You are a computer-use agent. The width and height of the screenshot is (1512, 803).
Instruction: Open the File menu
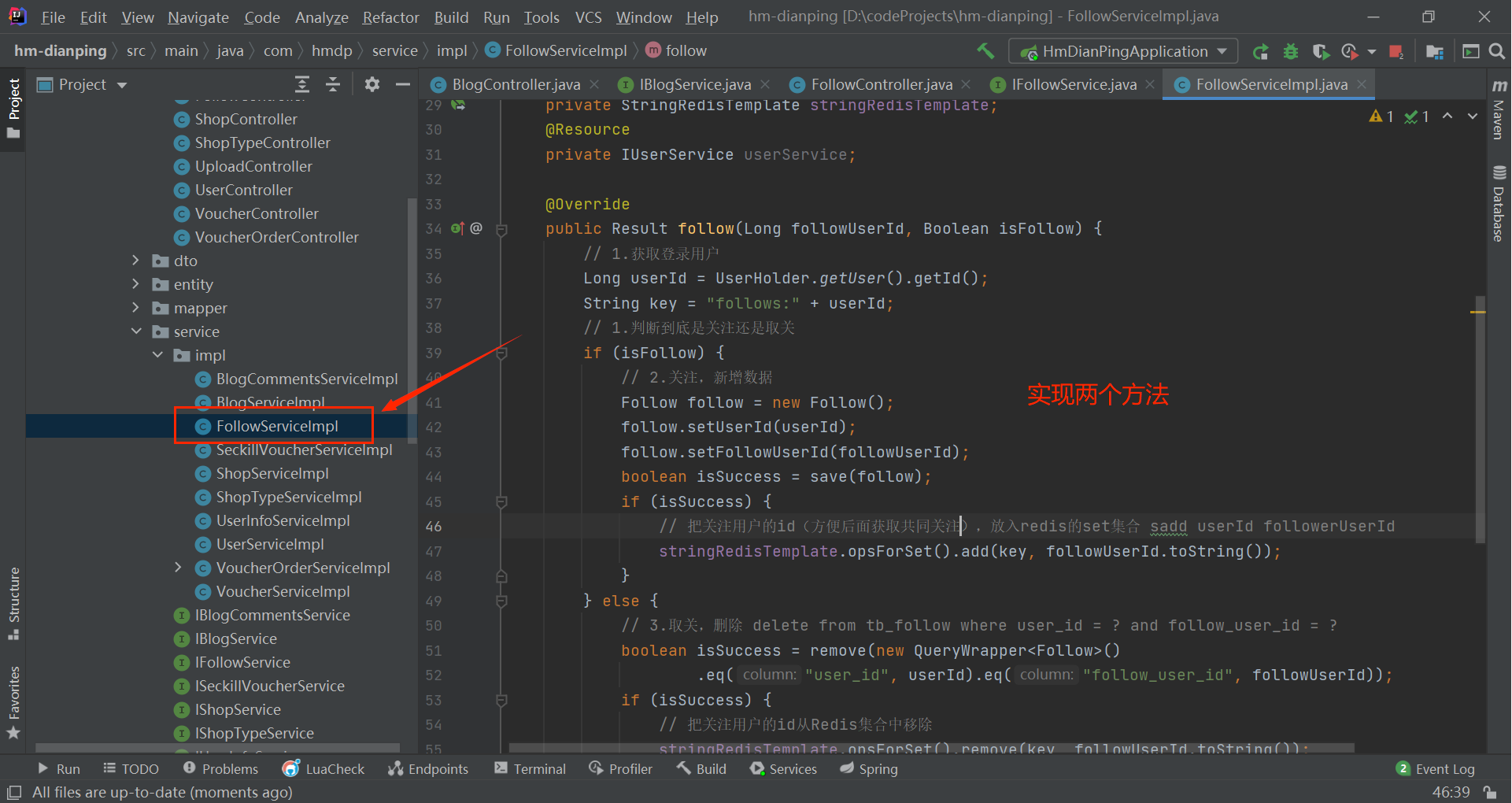53,17
